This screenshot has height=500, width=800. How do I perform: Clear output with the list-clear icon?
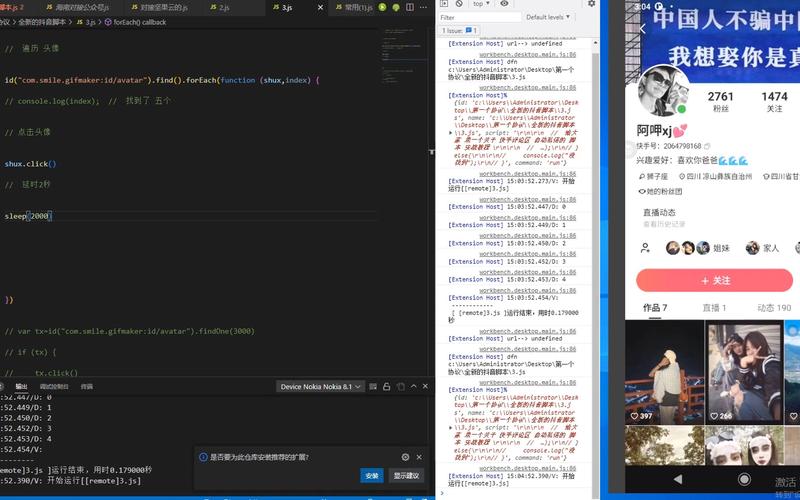373,387
